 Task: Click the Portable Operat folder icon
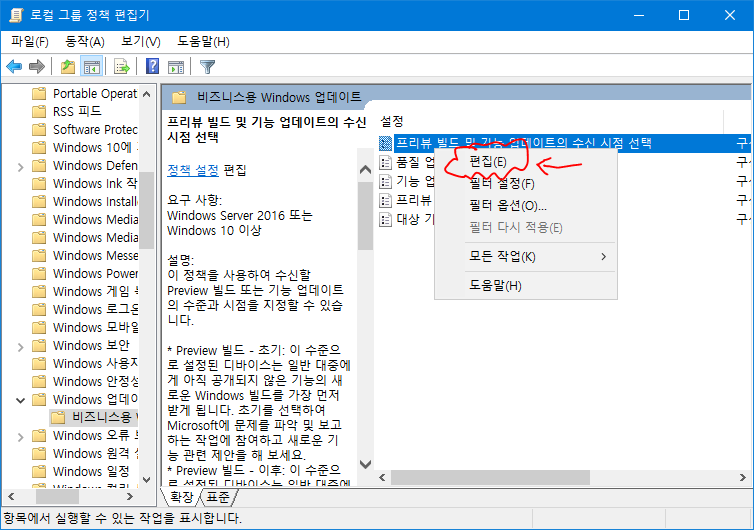pyautogui.click(x=39, y=93)
